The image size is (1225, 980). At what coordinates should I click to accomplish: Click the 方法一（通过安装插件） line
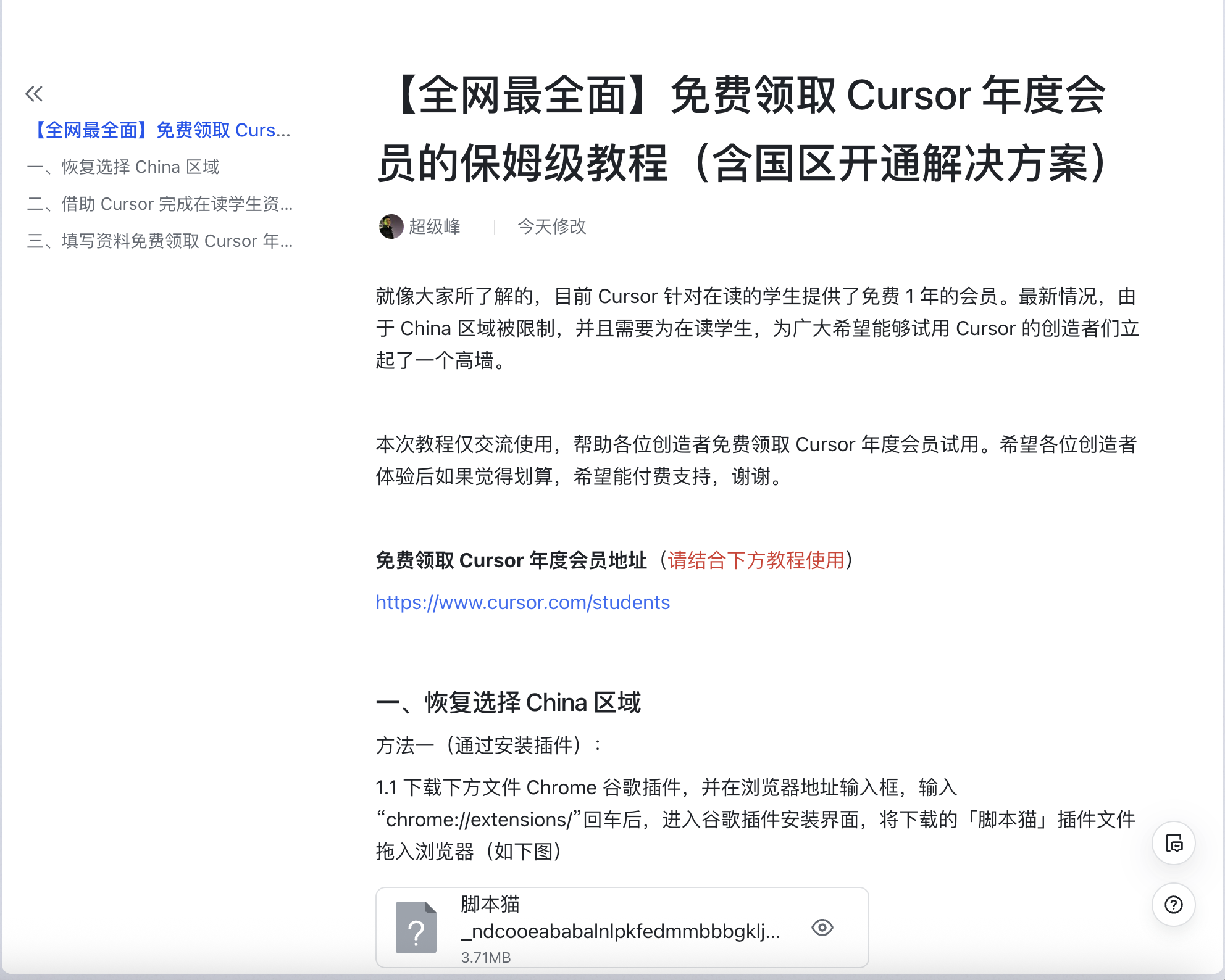[488, 745]
